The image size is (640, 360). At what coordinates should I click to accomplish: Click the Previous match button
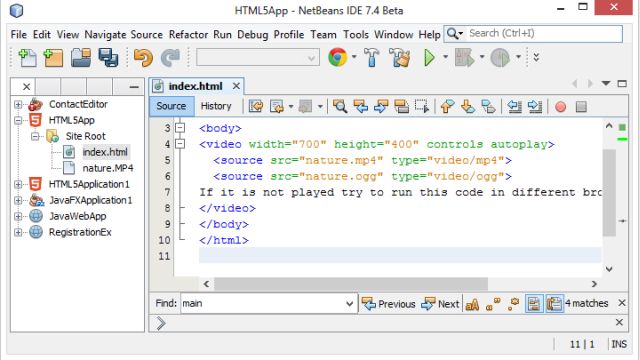[388, 304]
